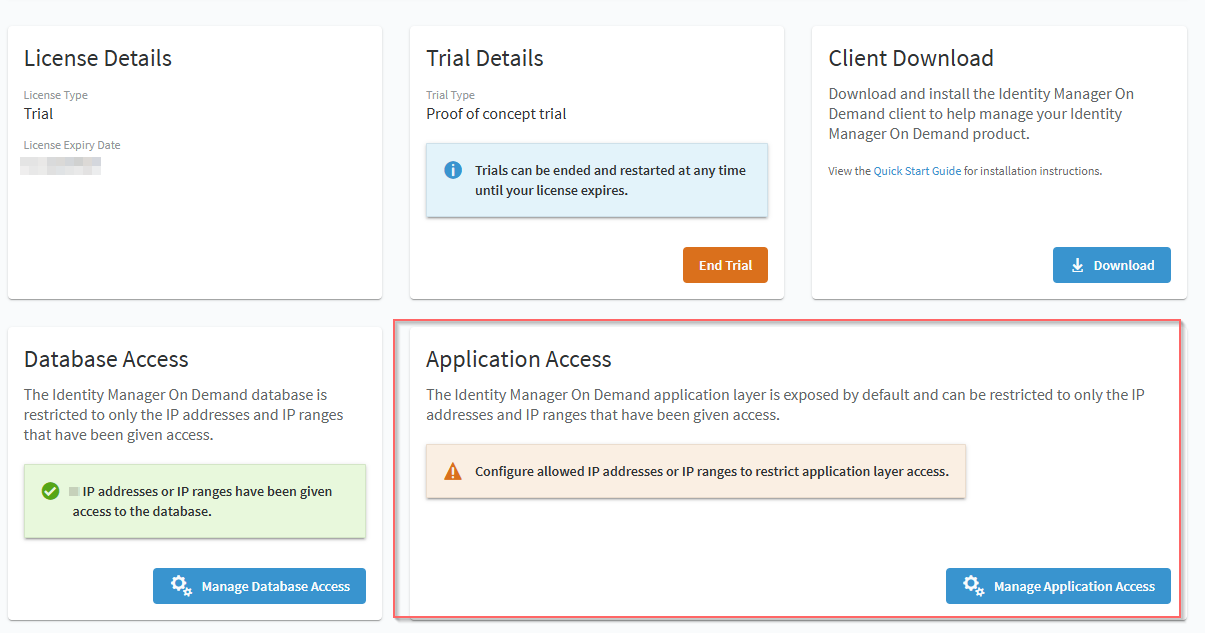
Task: Click the Trial Type label
Action: click(450, 95)
